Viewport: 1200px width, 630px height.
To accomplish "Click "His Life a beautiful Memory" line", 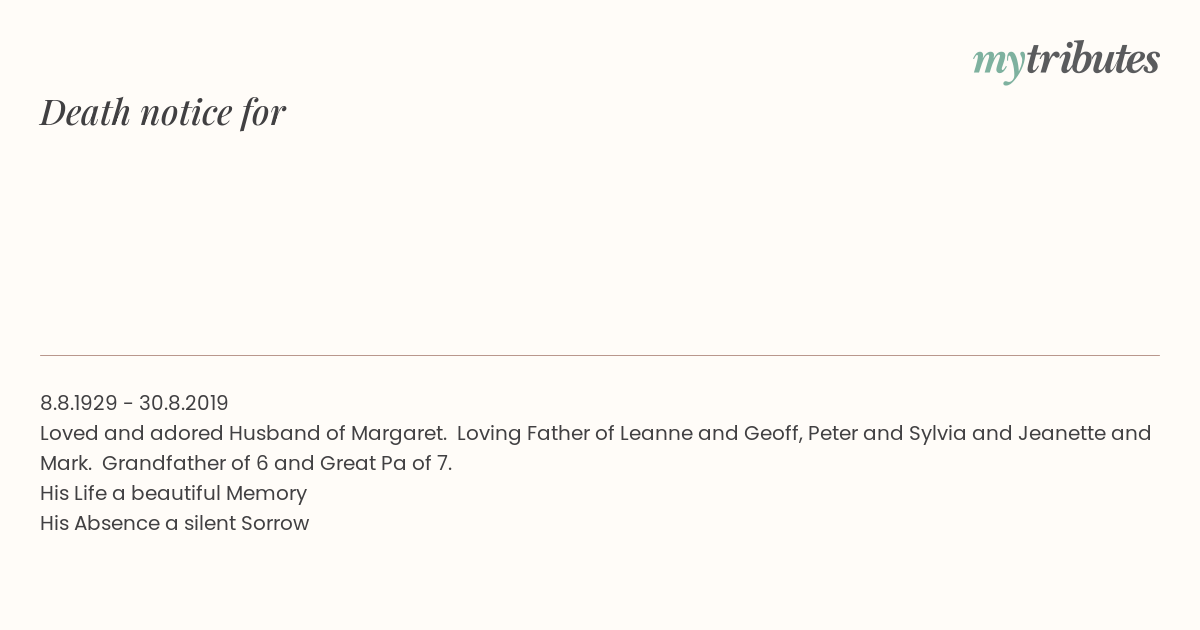I will coord(173,493).
